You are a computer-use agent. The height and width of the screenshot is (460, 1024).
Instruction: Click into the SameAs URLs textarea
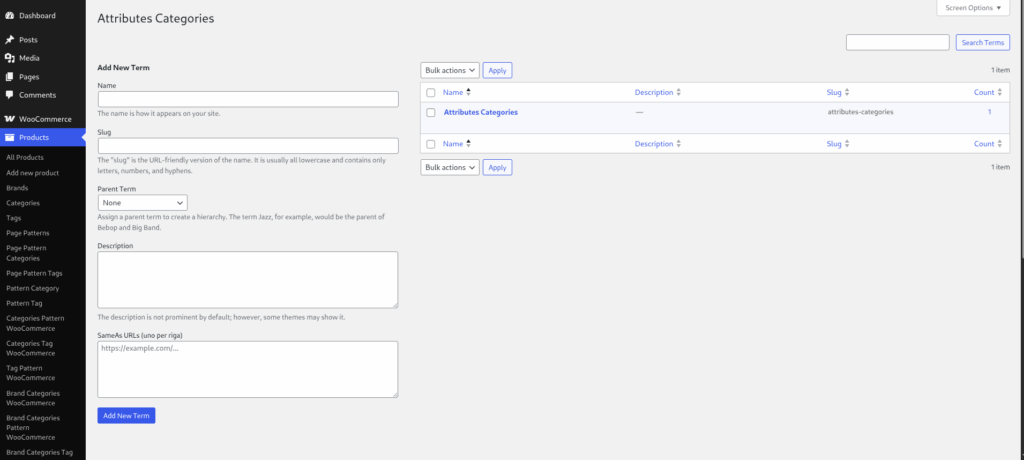tap(248, 369)
